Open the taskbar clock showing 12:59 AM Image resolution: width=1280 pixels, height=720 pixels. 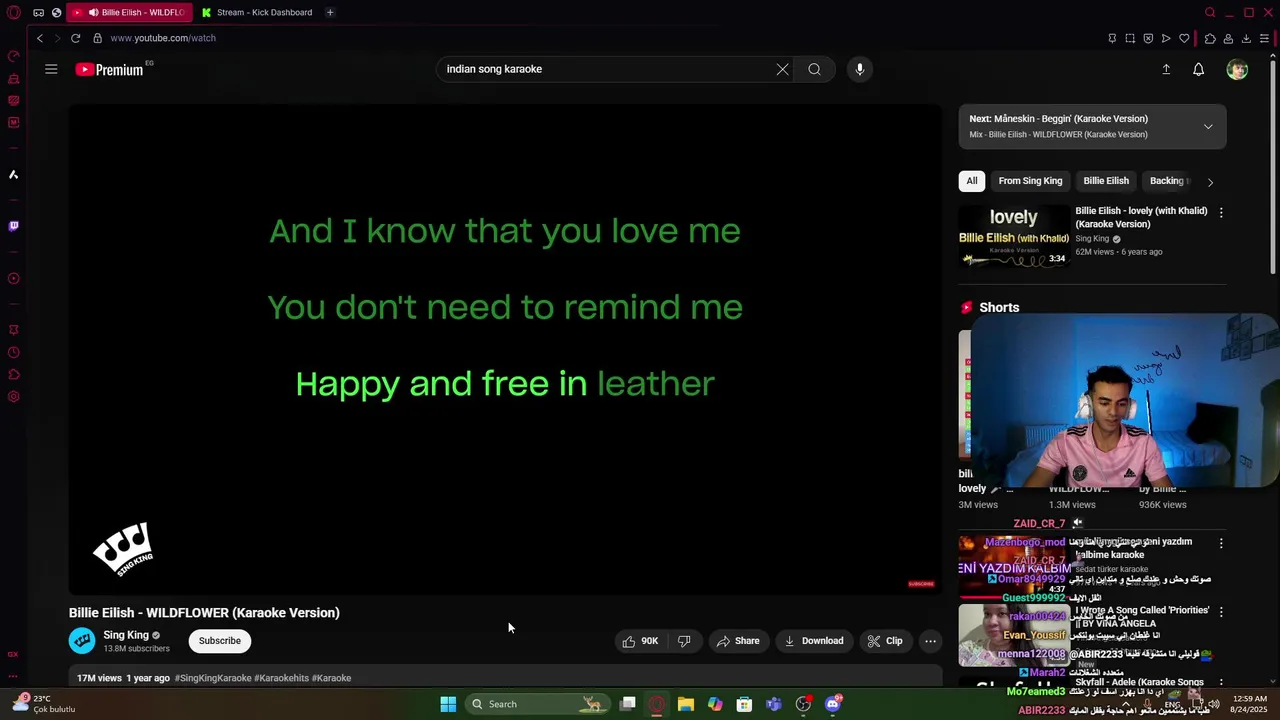pos(1250,704)
